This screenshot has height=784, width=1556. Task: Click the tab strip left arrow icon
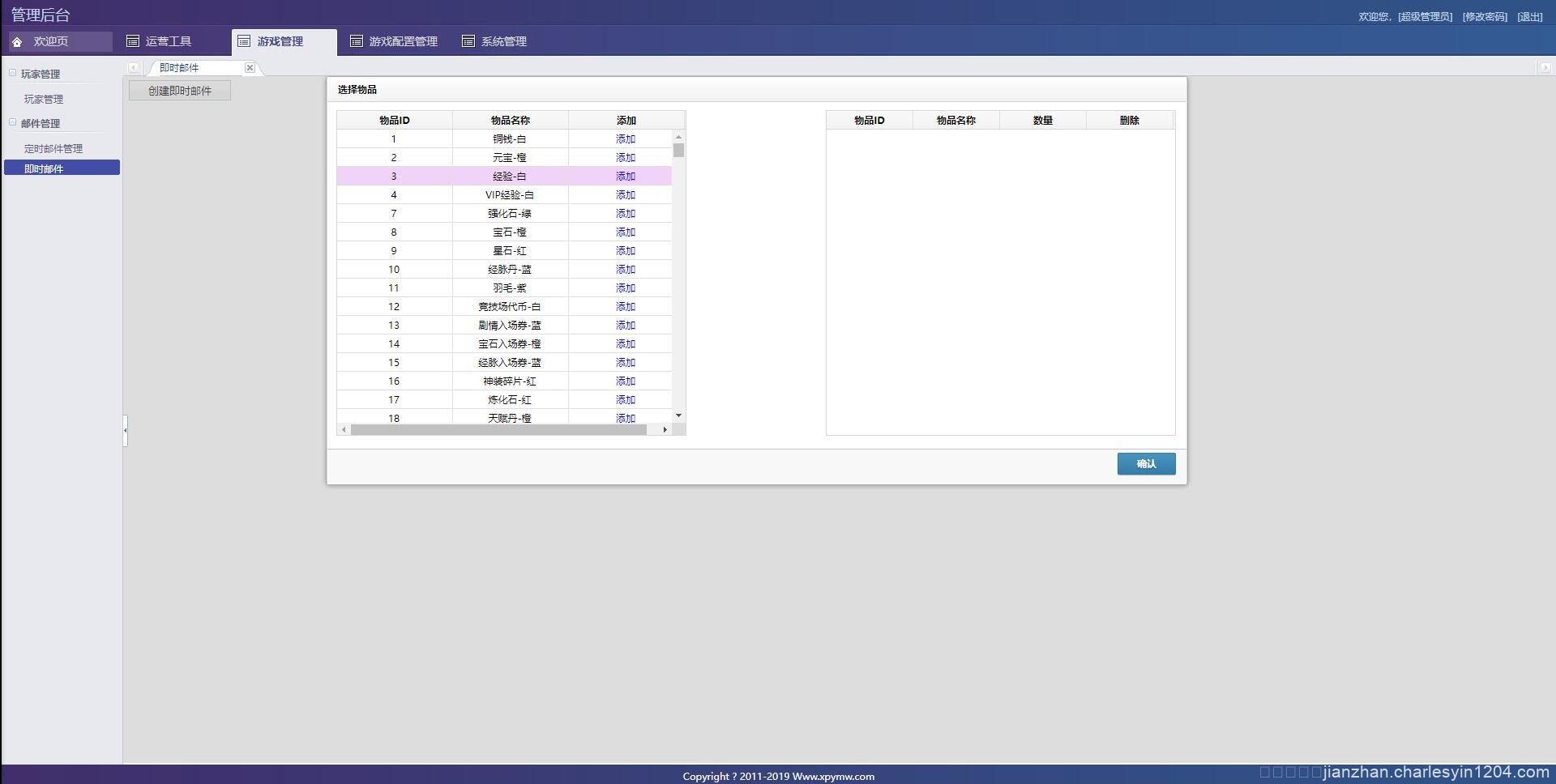pos(134,68)
